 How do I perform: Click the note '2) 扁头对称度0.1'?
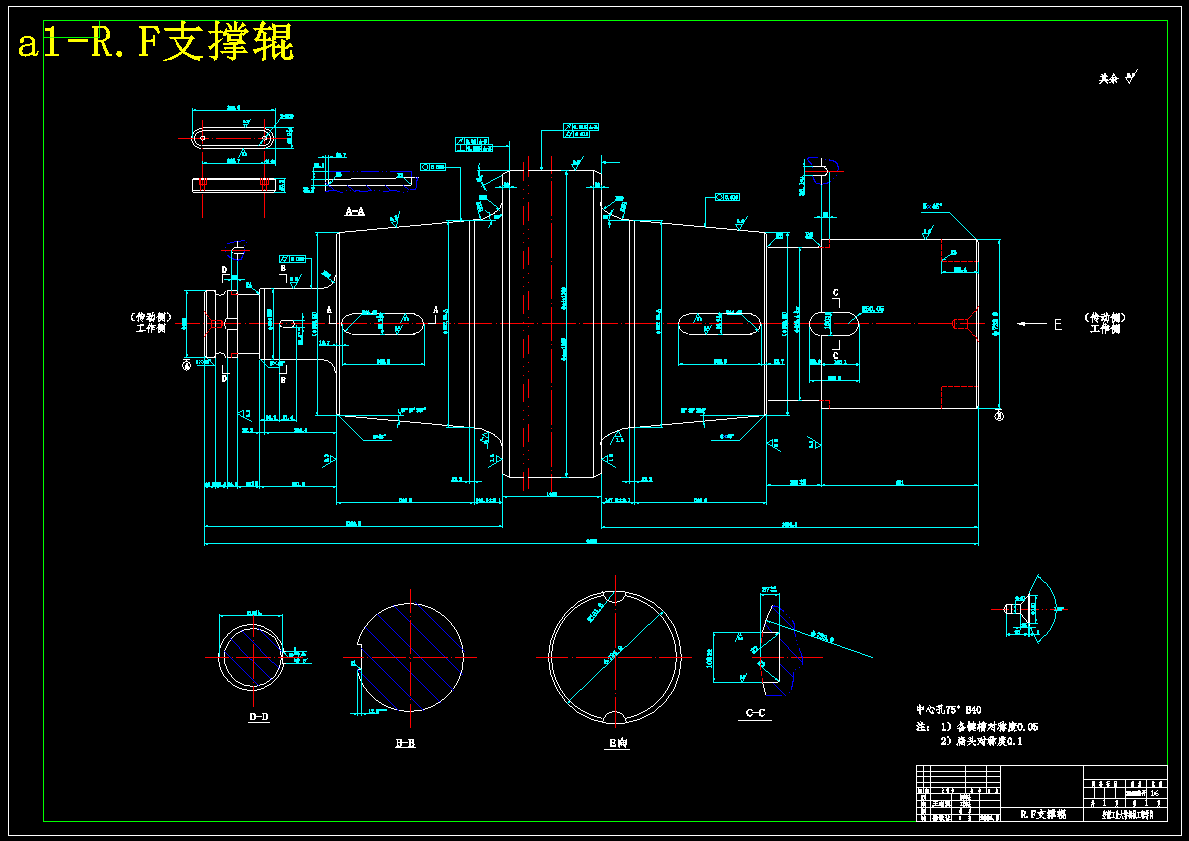(x=981, y=742)
